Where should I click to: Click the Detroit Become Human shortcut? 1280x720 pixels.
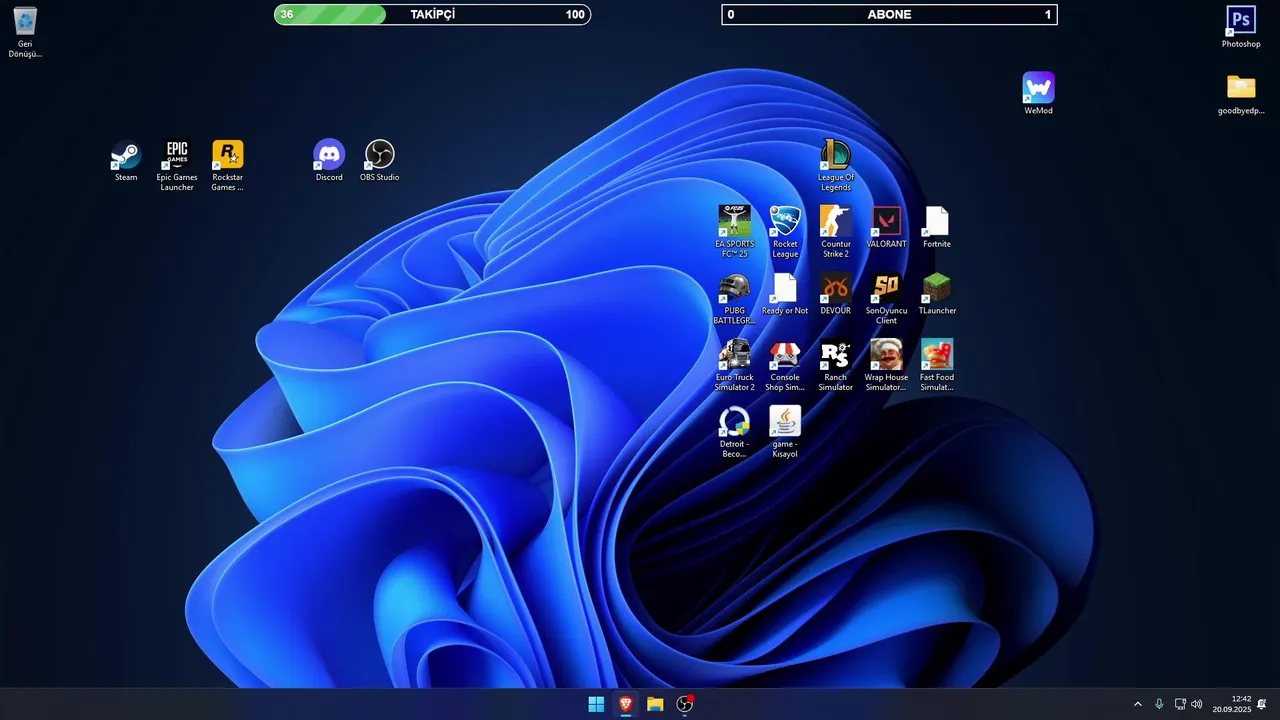[735, 433]
